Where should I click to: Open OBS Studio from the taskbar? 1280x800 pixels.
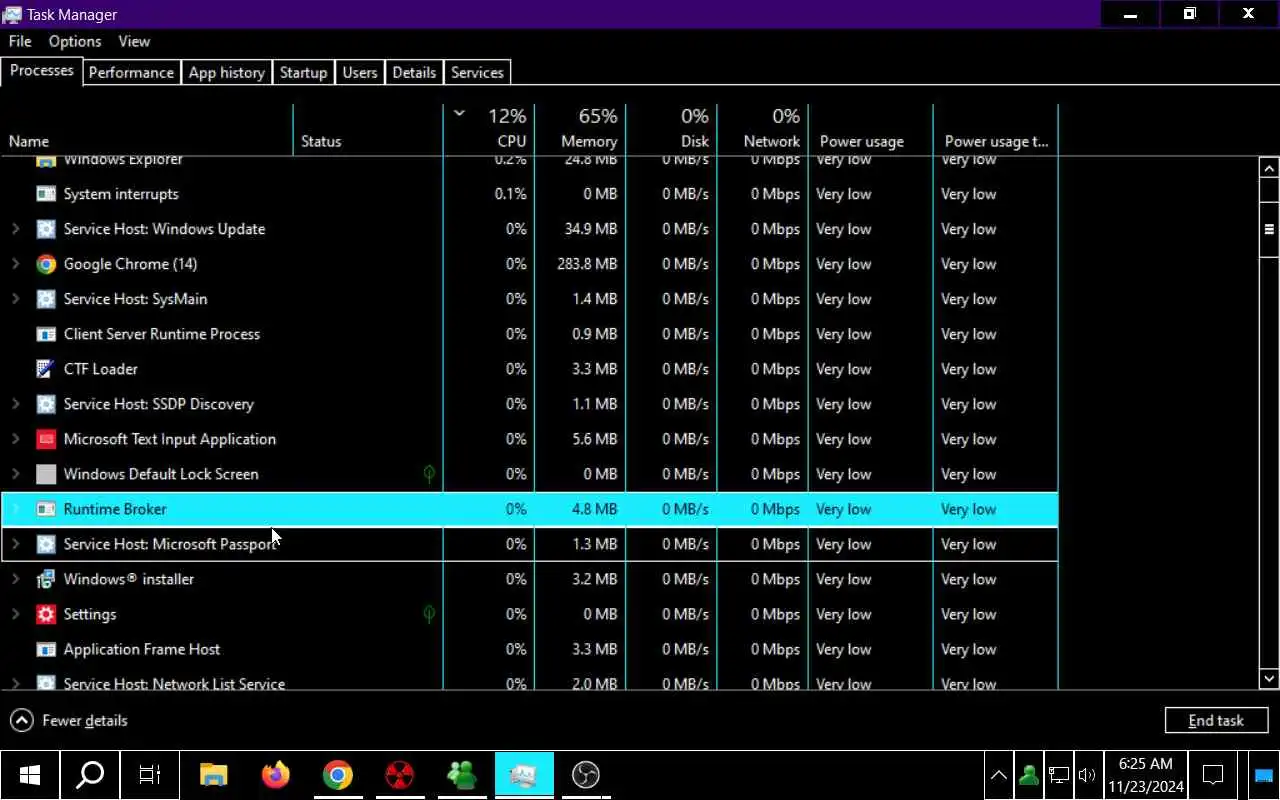(x=586, y=775)
